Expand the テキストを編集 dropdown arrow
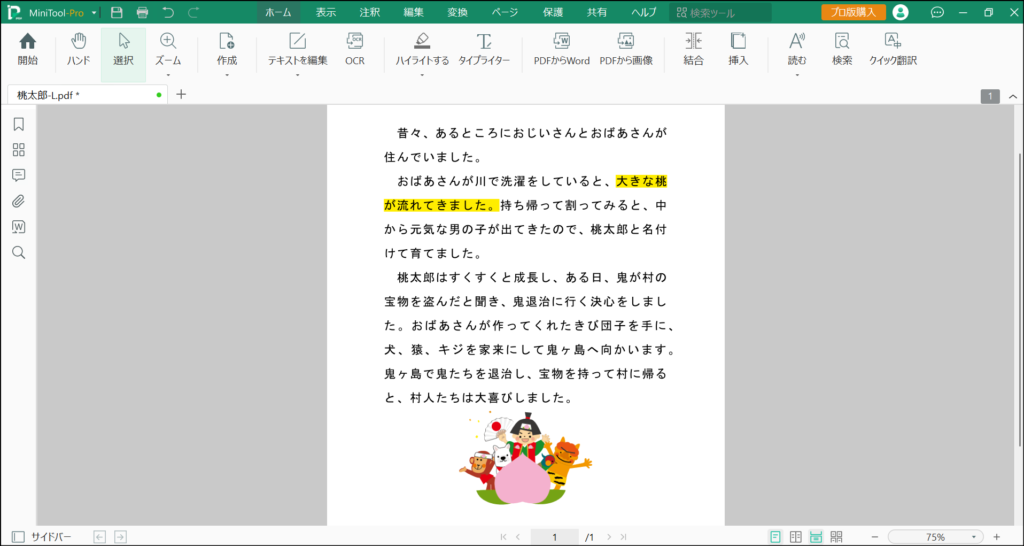 pyautogui.click(x=297, y=75)
